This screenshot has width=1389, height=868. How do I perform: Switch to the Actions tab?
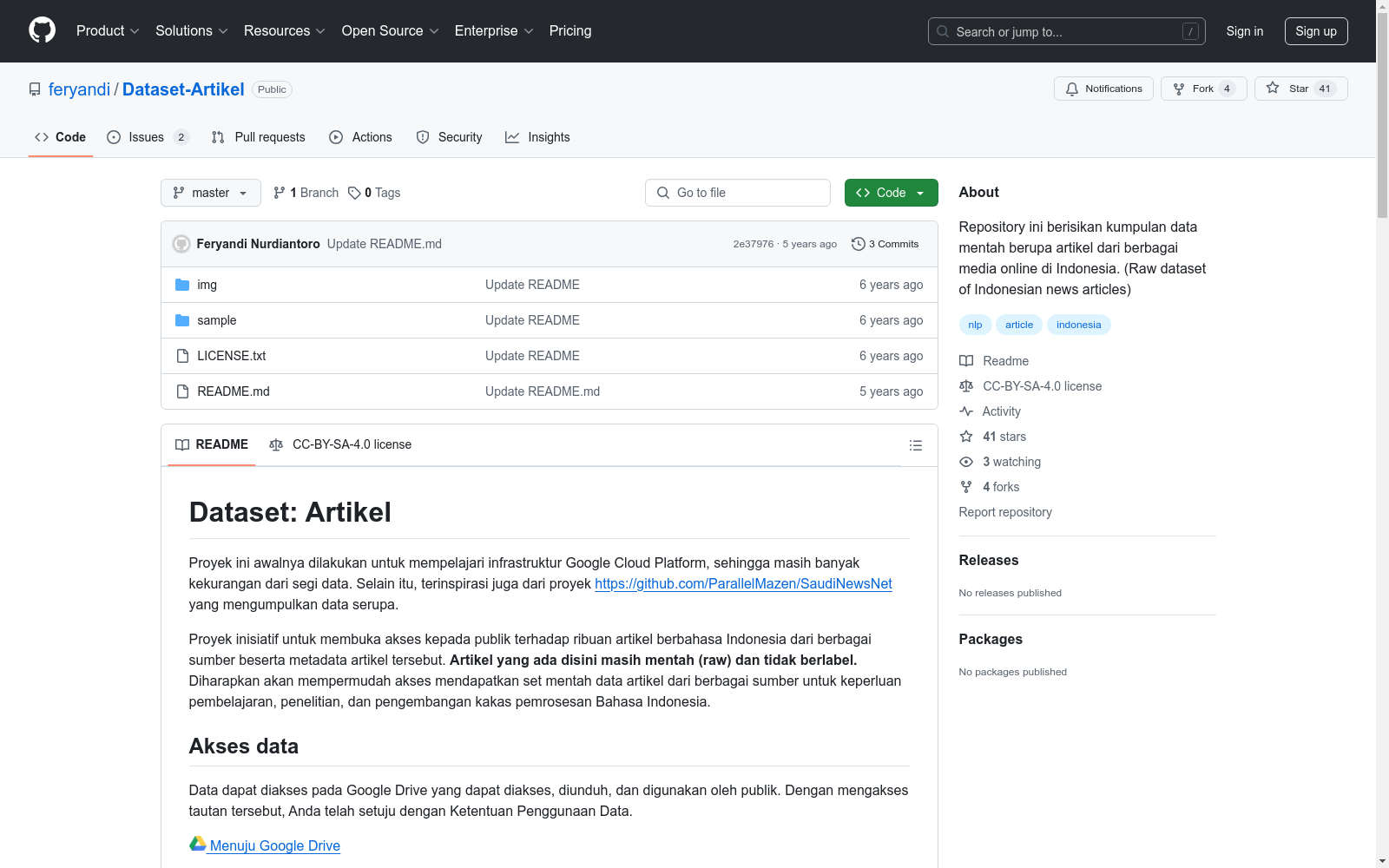[360, 137]
